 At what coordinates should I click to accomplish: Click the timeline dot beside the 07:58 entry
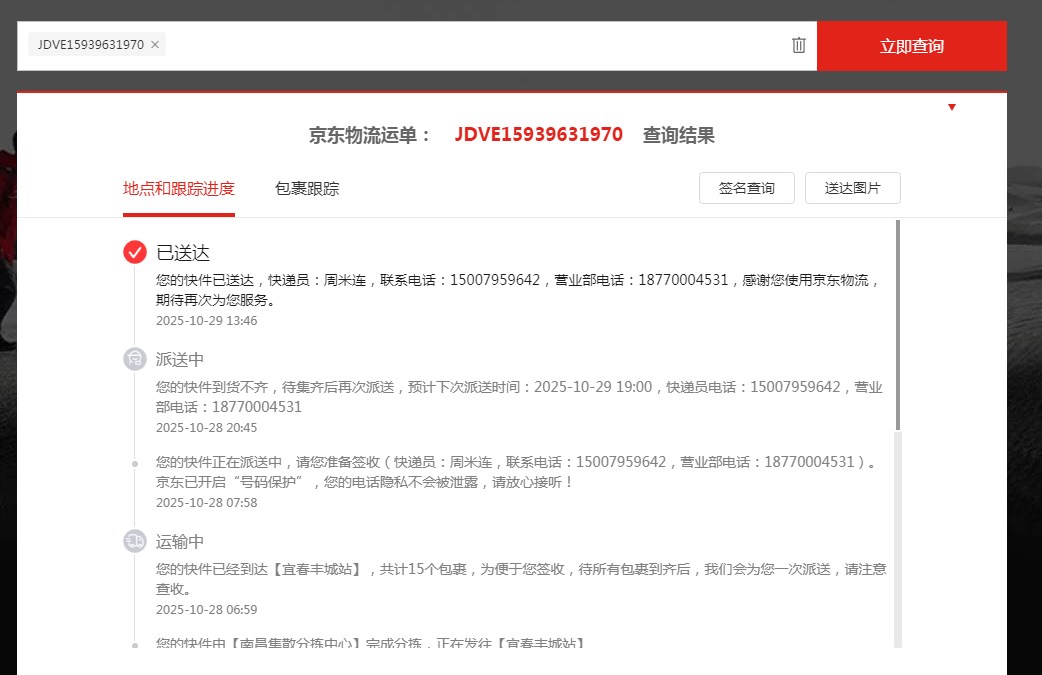[135, 463]
